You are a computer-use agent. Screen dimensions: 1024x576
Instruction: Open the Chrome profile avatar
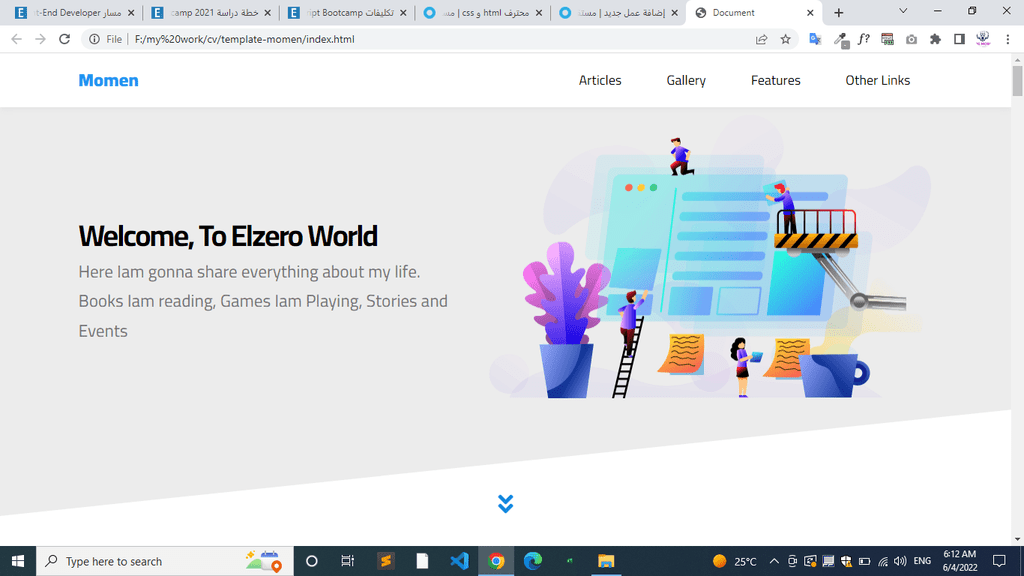[x=984, y=39]
